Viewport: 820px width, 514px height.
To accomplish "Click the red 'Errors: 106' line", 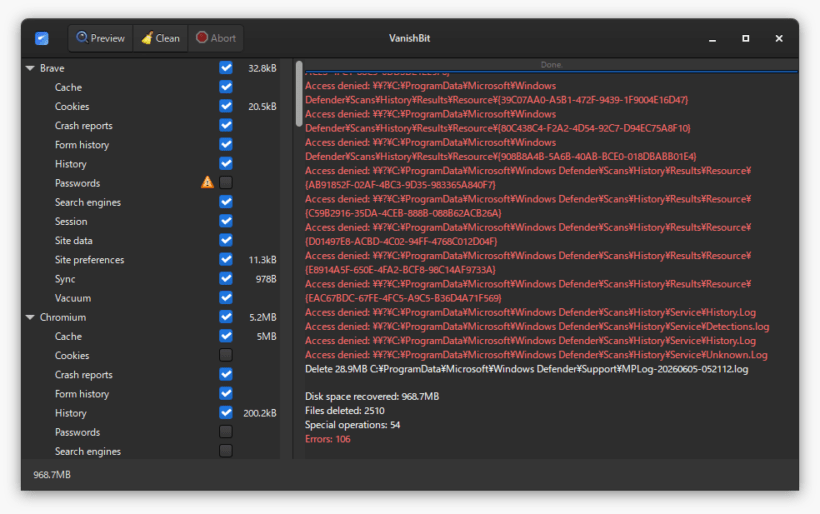I will point(327,439).
